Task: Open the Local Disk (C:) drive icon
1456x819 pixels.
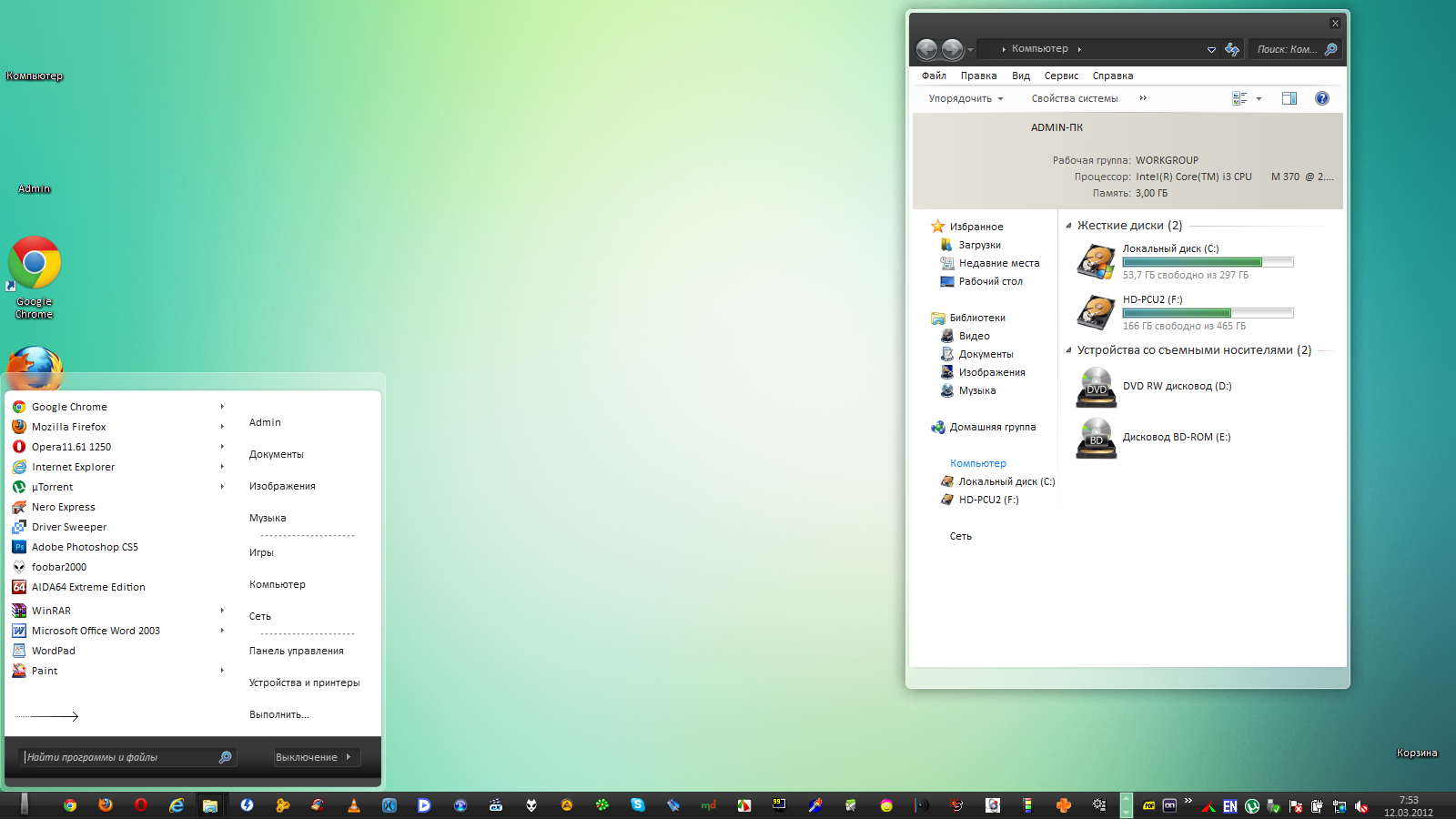Action: click(x=1096, y=262)
